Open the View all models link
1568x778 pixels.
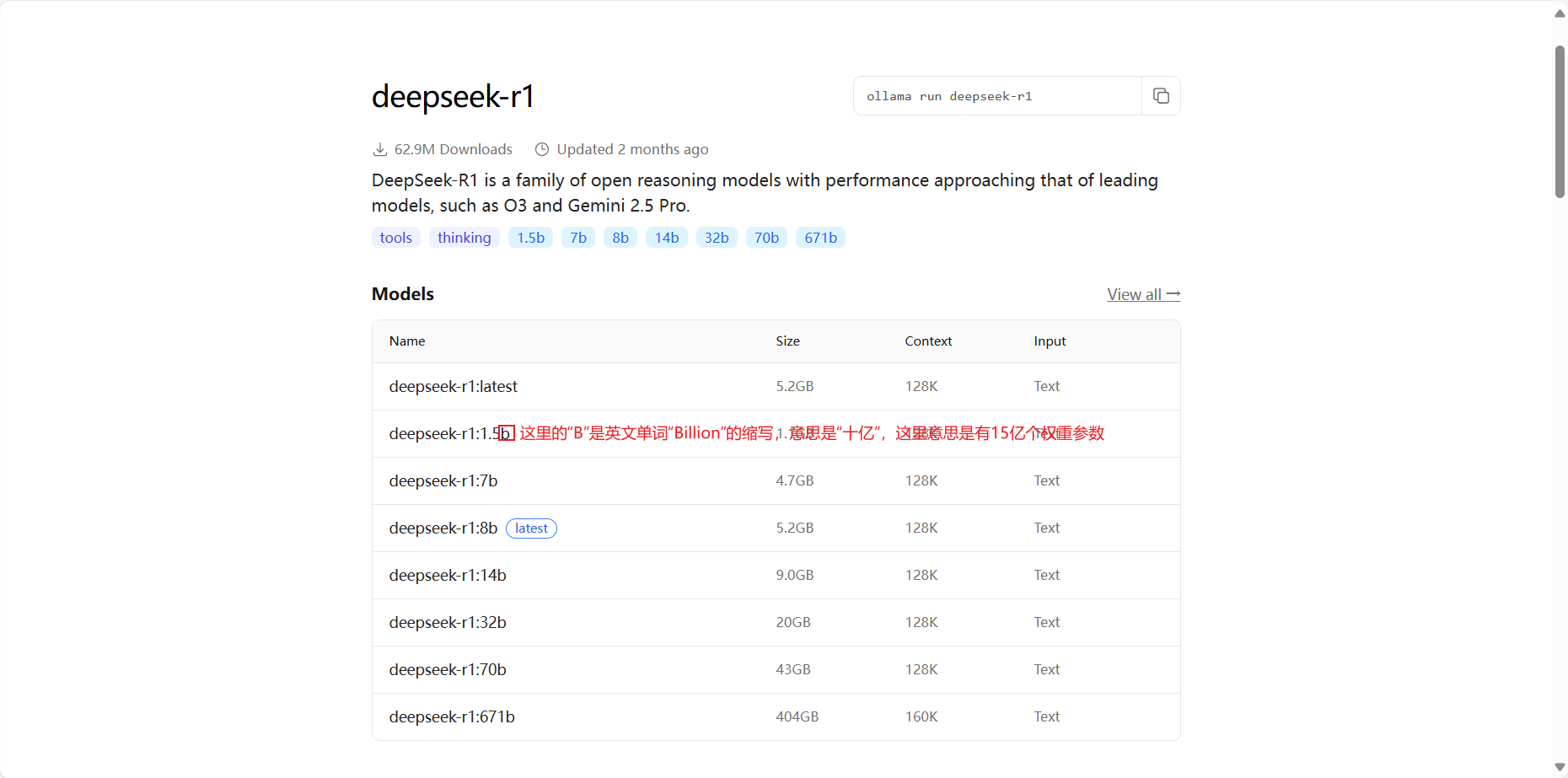[x=1144, y=294]
